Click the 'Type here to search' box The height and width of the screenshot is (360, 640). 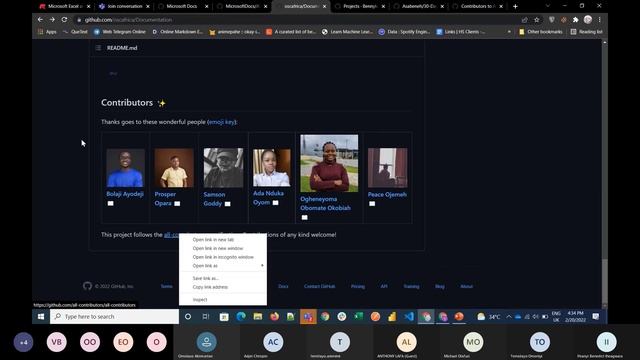(x=114, y=316)
